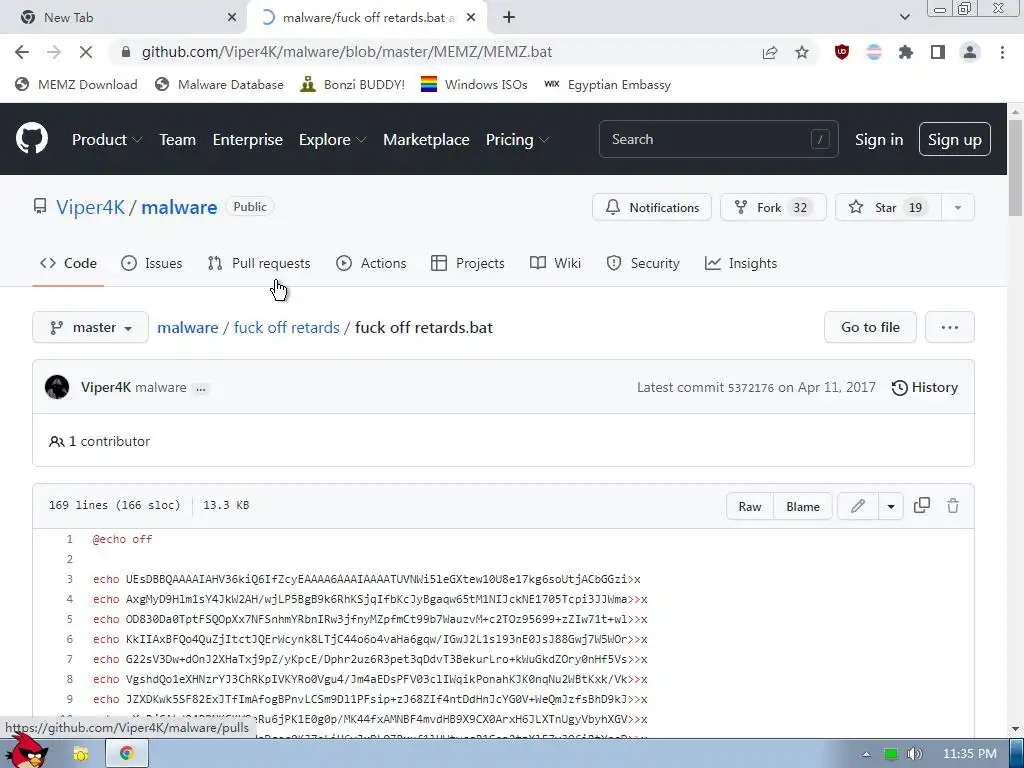Click the browser address bar URL
The image size is (1024, 768).
(347, 52)
